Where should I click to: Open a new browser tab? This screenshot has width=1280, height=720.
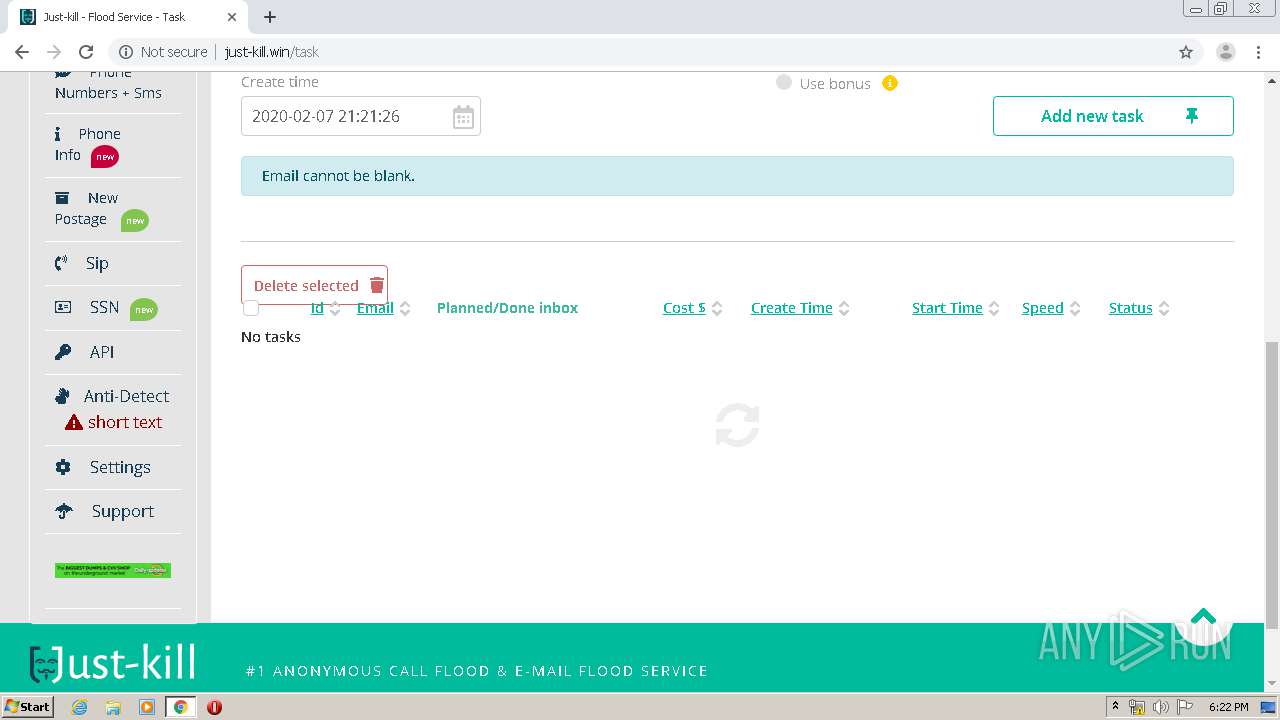[270, 17]
